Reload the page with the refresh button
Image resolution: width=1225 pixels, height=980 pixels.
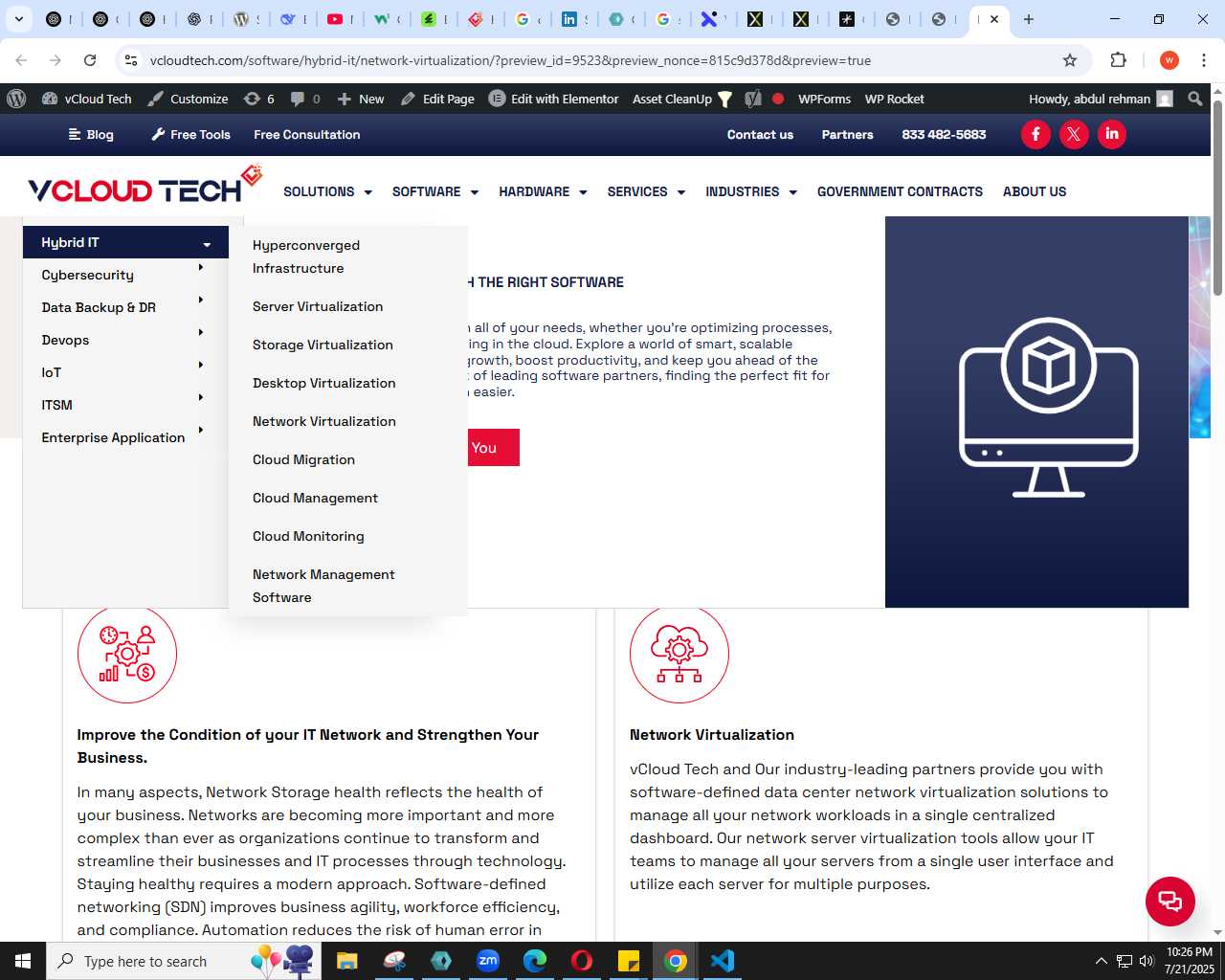90,60
